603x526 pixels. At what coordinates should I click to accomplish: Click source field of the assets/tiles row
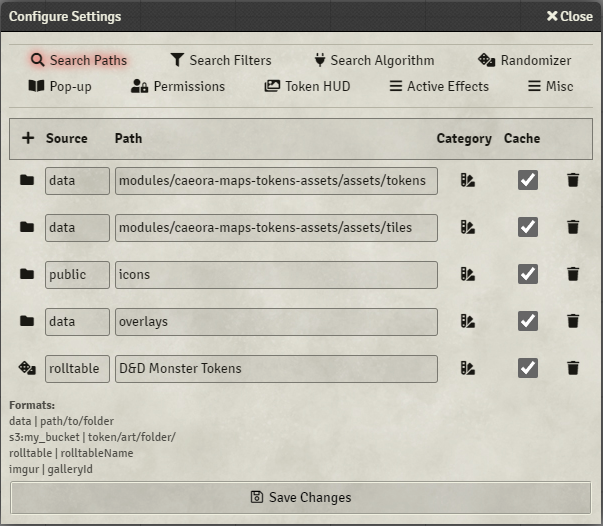[x=77, y=228]
